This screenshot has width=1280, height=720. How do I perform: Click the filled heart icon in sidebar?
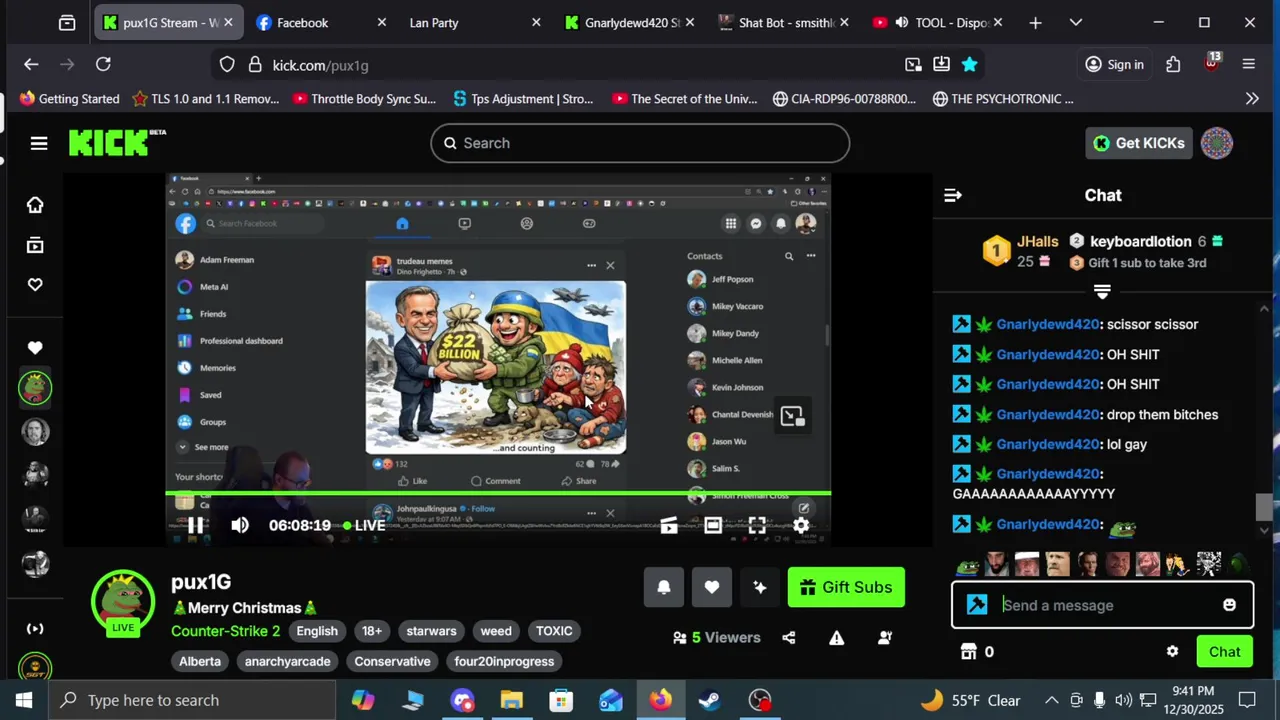(35, 348)
